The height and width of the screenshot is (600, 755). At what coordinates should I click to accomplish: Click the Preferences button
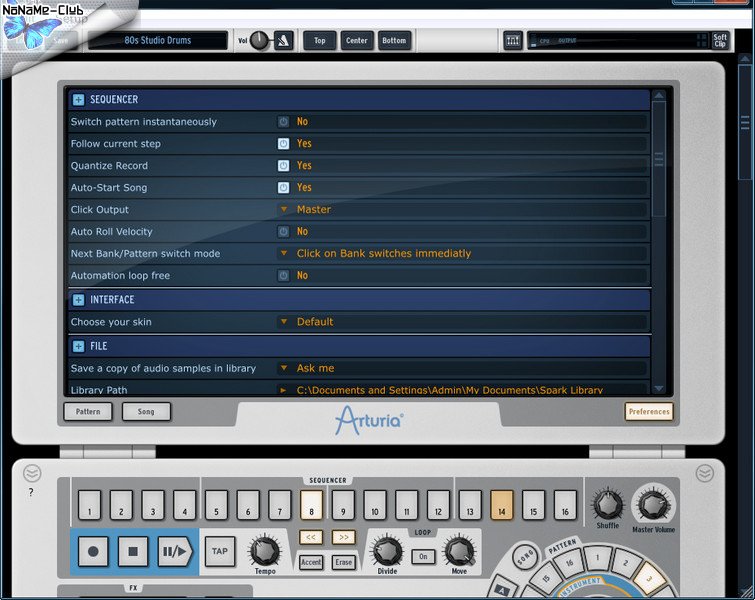pos(649,411)
